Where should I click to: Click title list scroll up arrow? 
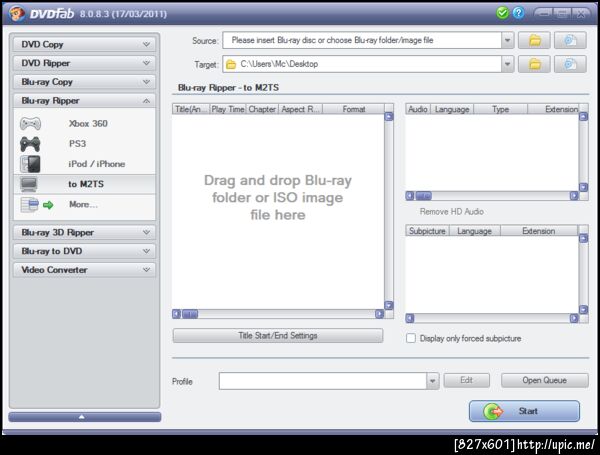[x=389, y=117]
